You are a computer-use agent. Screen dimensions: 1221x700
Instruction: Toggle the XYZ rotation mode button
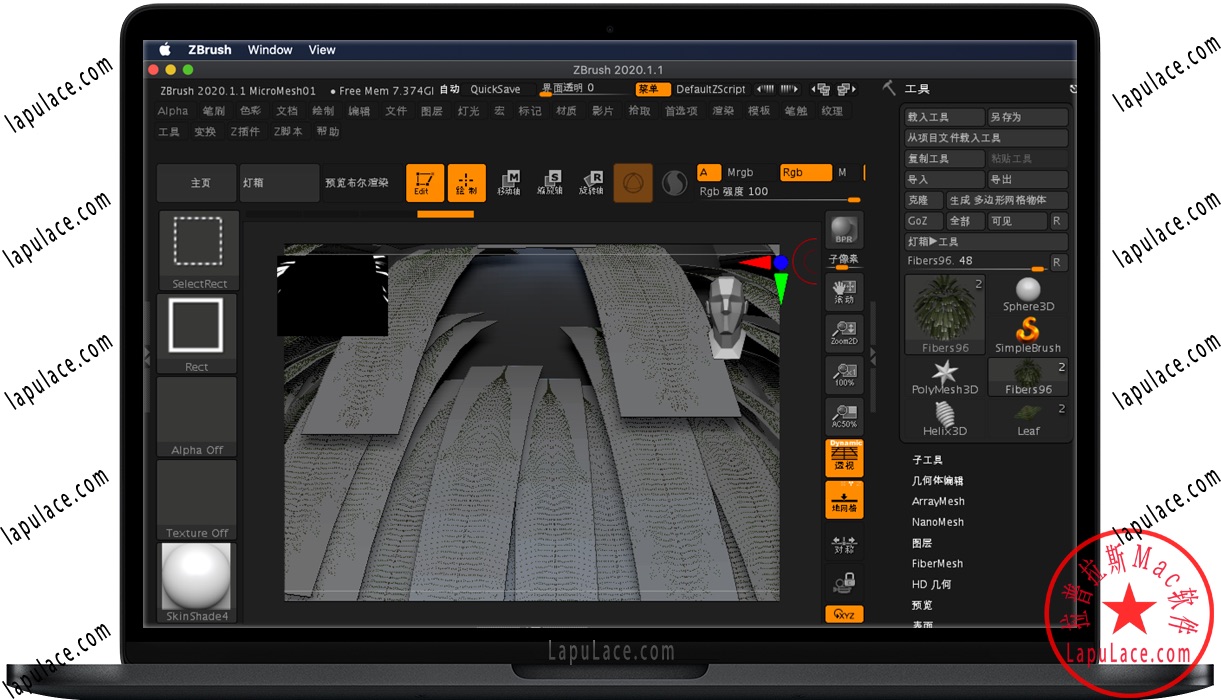point(844,614)
